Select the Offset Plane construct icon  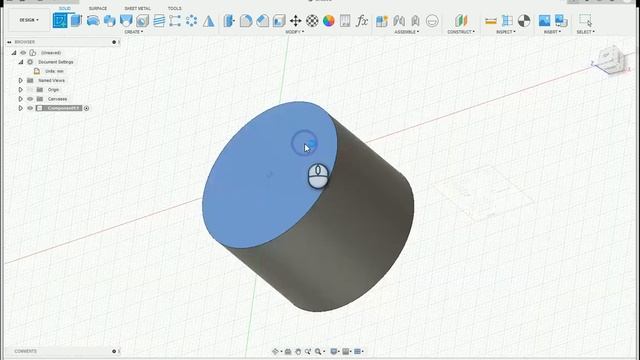click(461, 20)
